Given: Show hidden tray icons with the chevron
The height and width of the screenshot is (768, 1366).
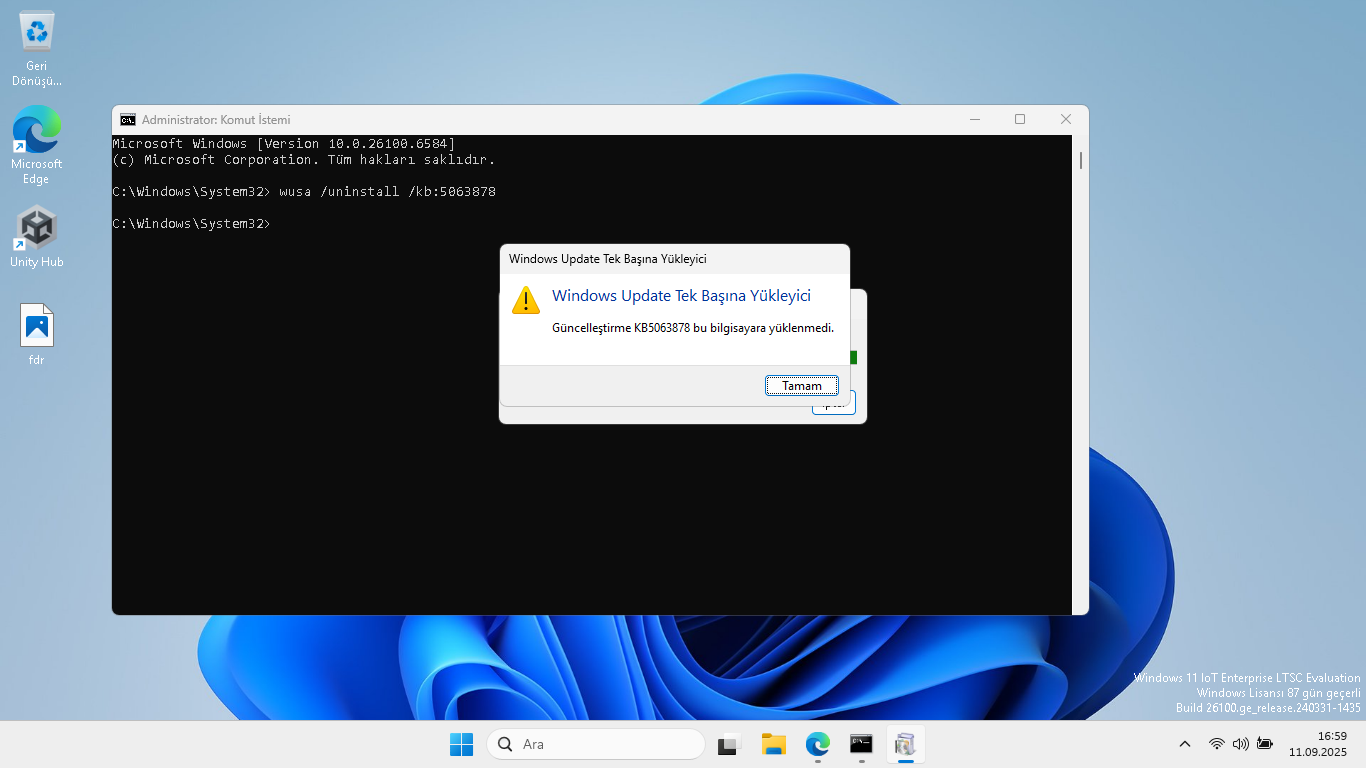Looking at the screenshot, I should click(1185, 744).
